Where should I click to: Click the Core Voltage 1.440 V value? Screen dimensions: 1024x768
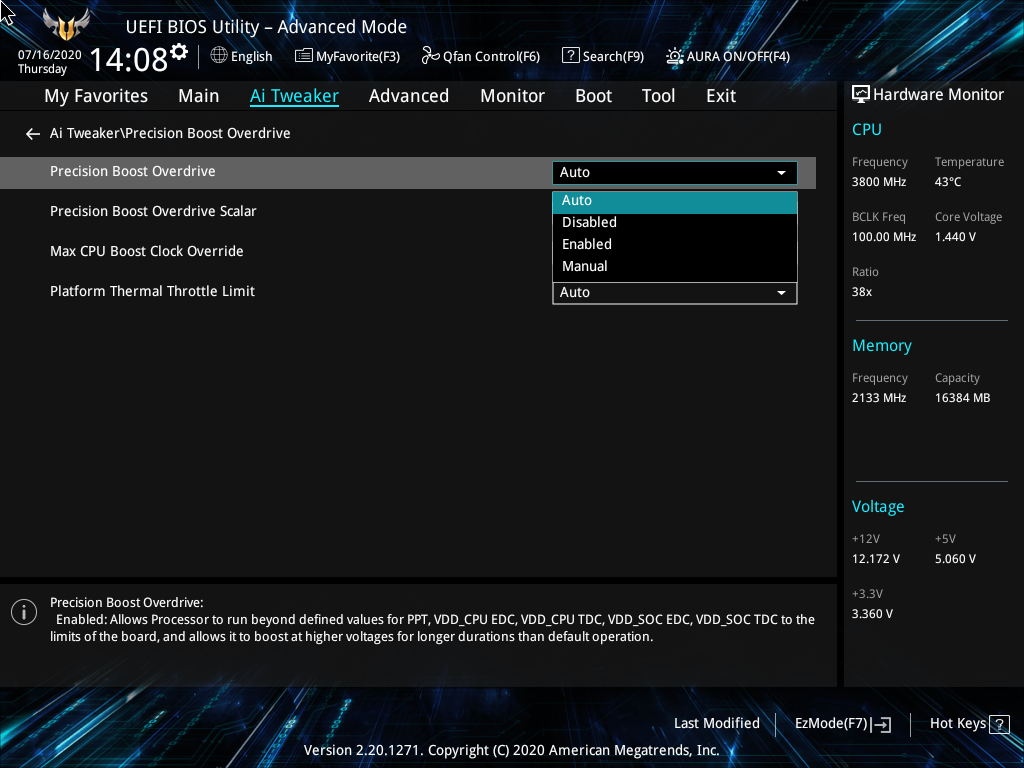[x=955, y=237]
